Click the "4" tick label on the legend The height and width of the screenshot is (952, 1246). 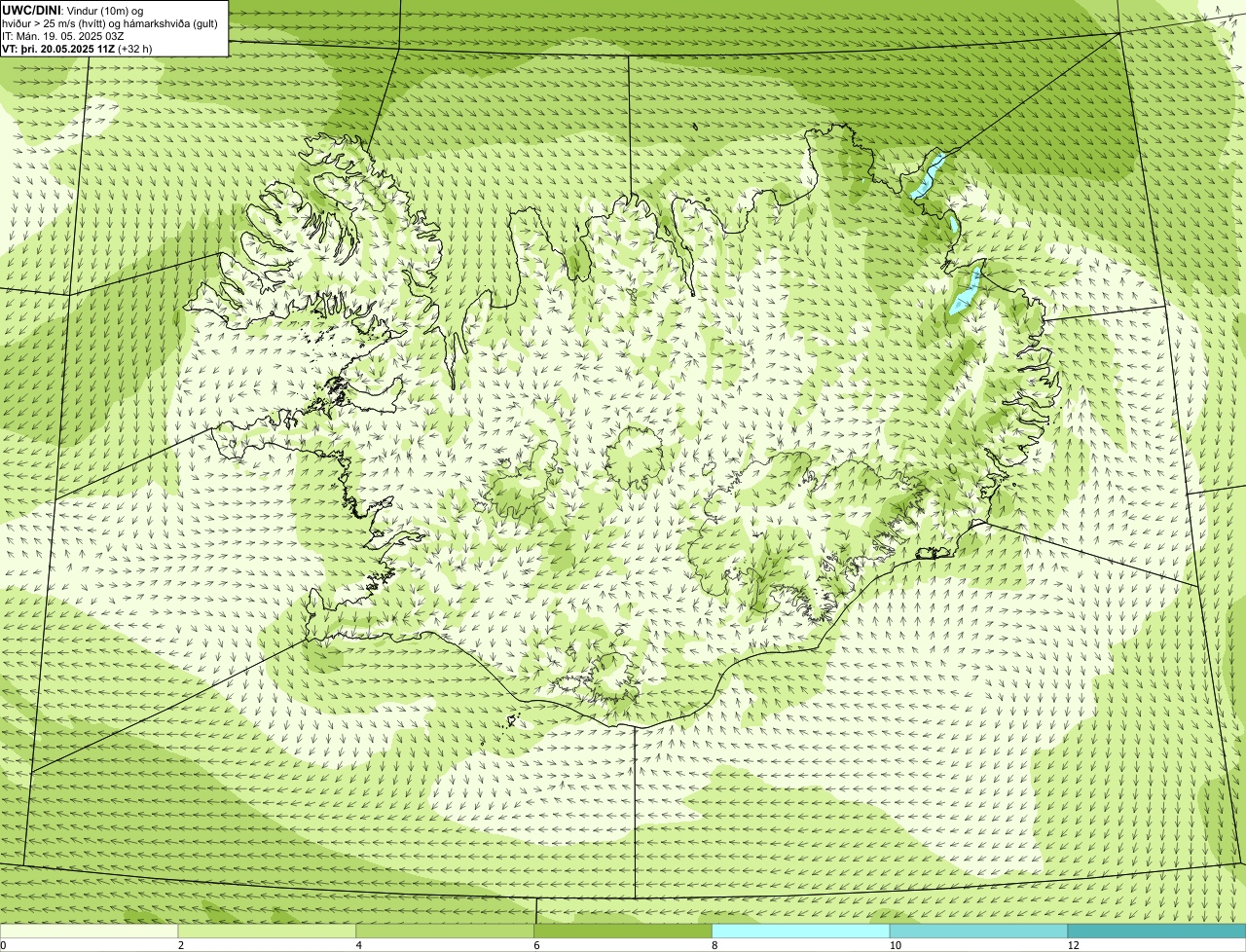point(359,945)
